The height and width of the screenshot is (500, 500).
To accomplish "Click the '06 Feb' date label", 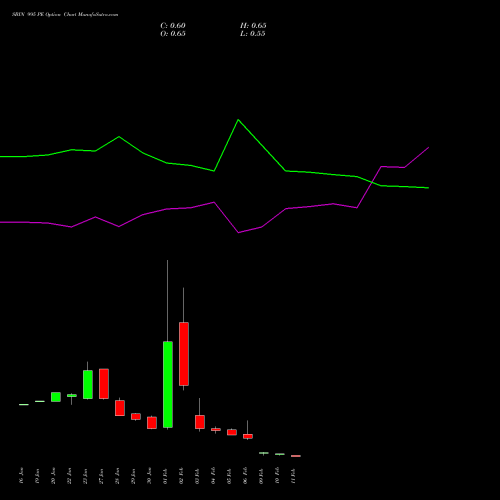I will tap(246, 476).
